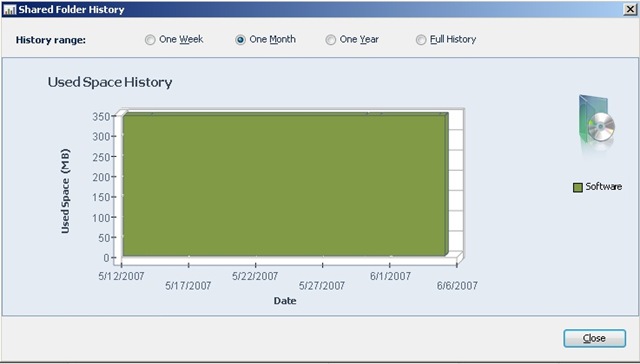Switch to the Full History range
The image size is (640, 364).
point(421,40)
